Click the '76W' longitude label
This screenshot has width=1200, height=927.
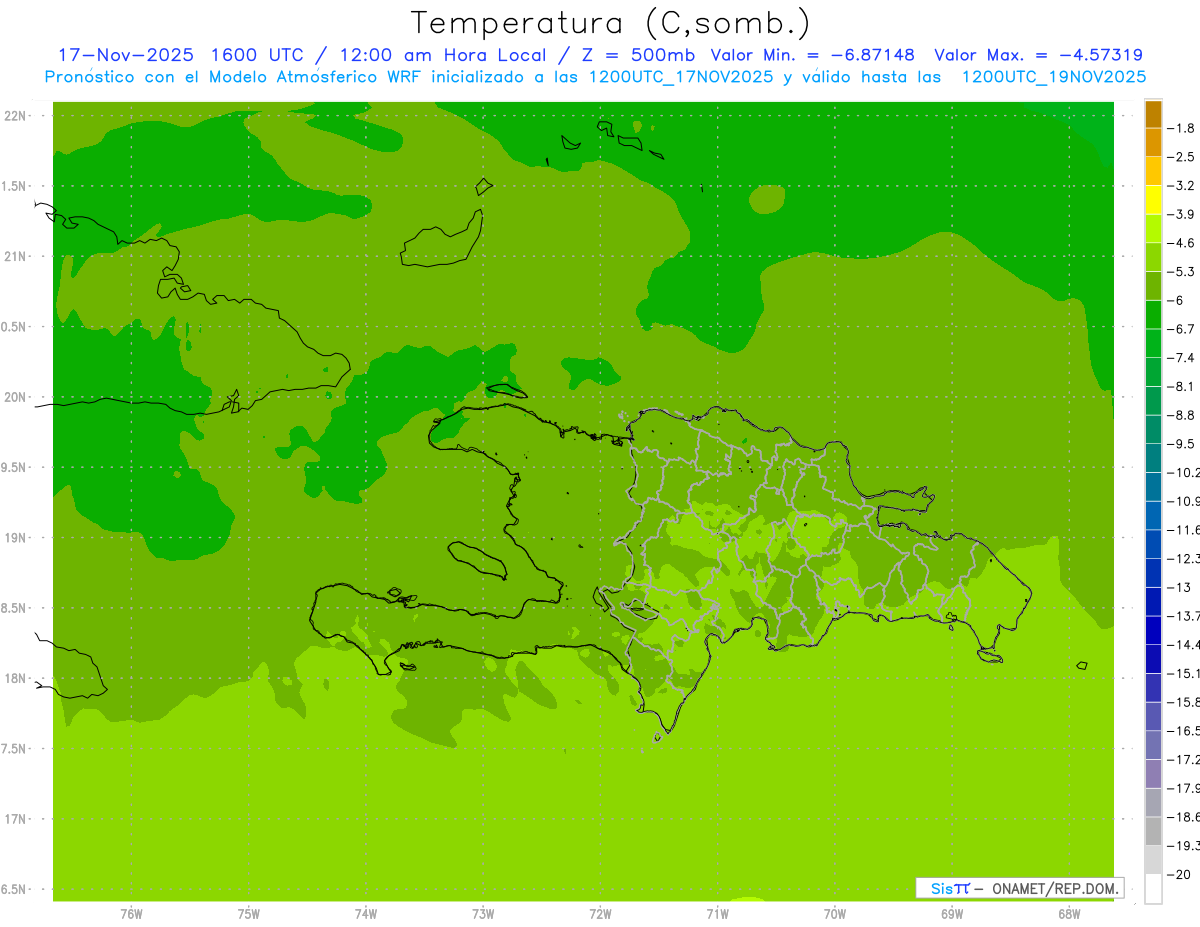coord(131,914)
